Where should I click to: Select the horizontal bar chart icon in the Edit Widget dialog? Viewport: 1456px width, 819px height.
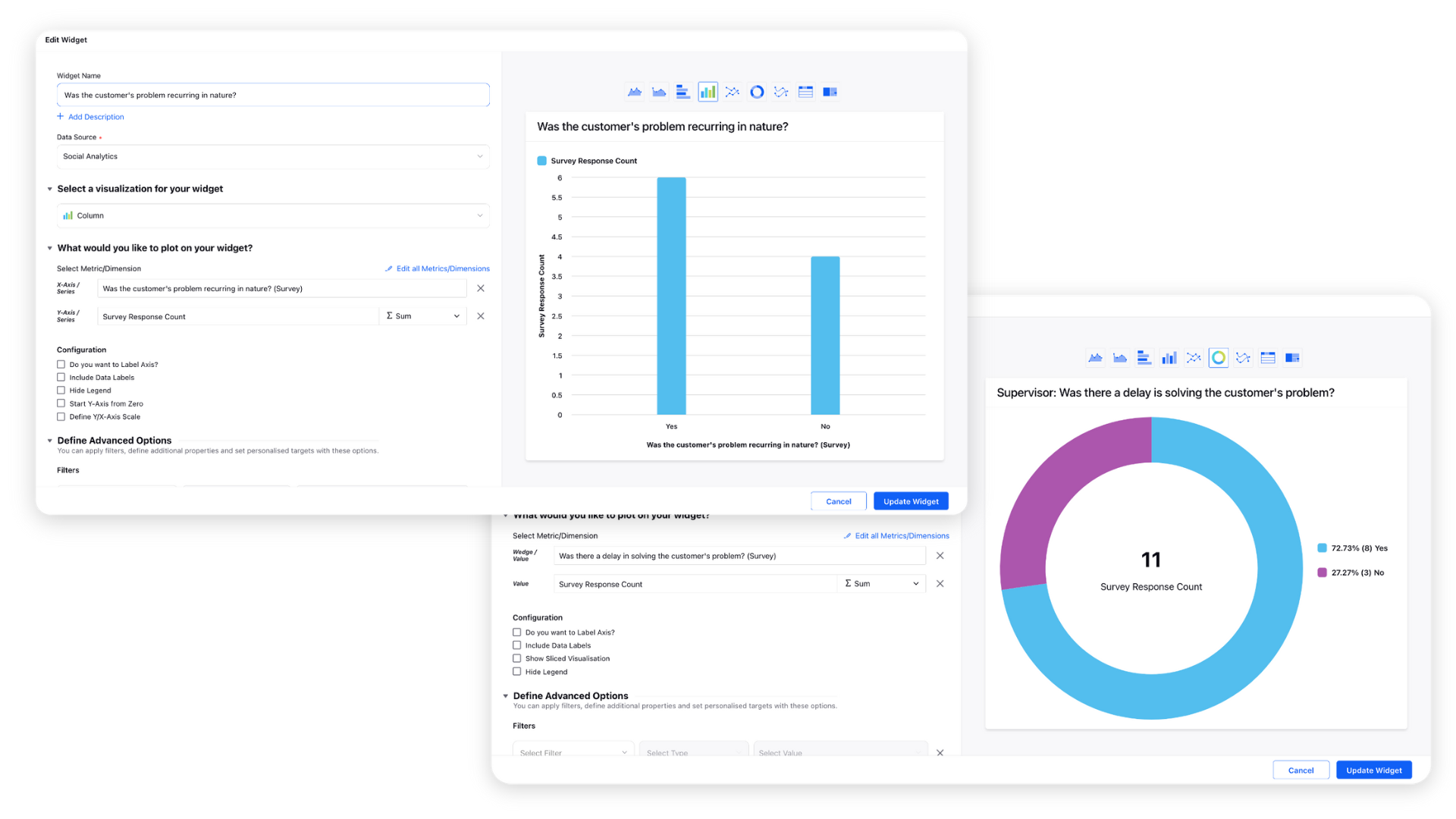coord(682,92)
